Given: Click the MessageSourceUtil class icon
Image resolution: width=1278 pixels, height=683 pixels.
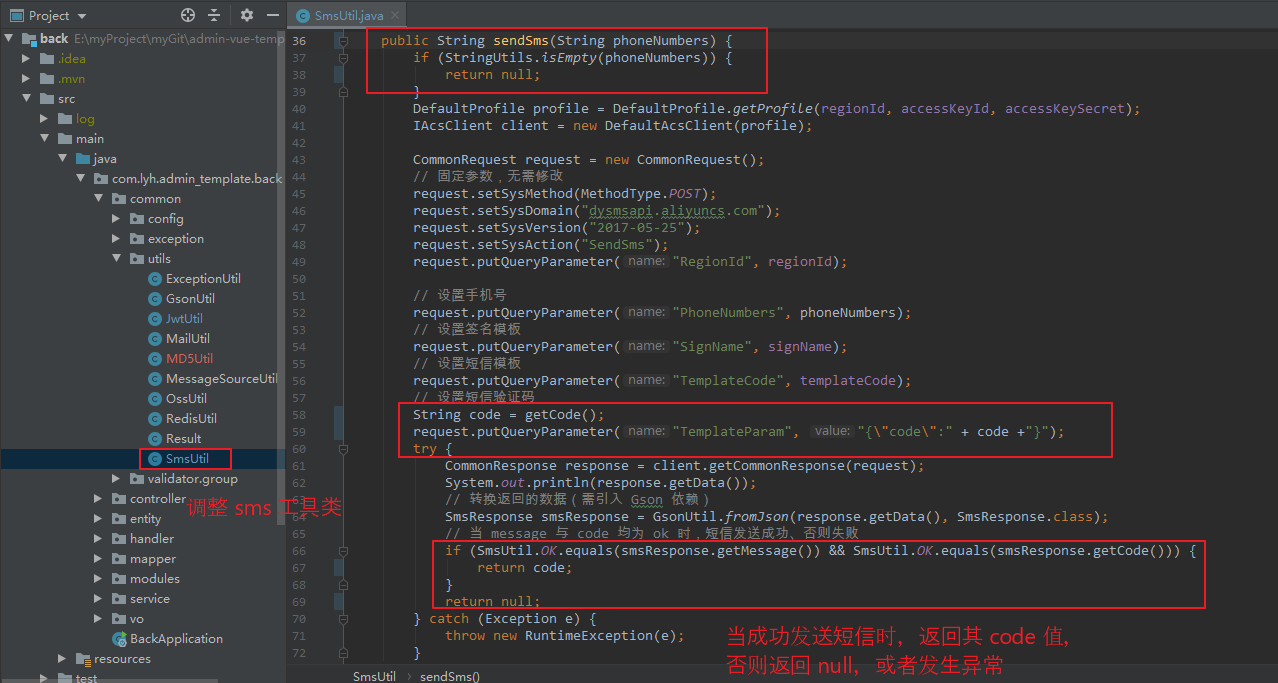Looking at the screenshot, I should 155,379.
